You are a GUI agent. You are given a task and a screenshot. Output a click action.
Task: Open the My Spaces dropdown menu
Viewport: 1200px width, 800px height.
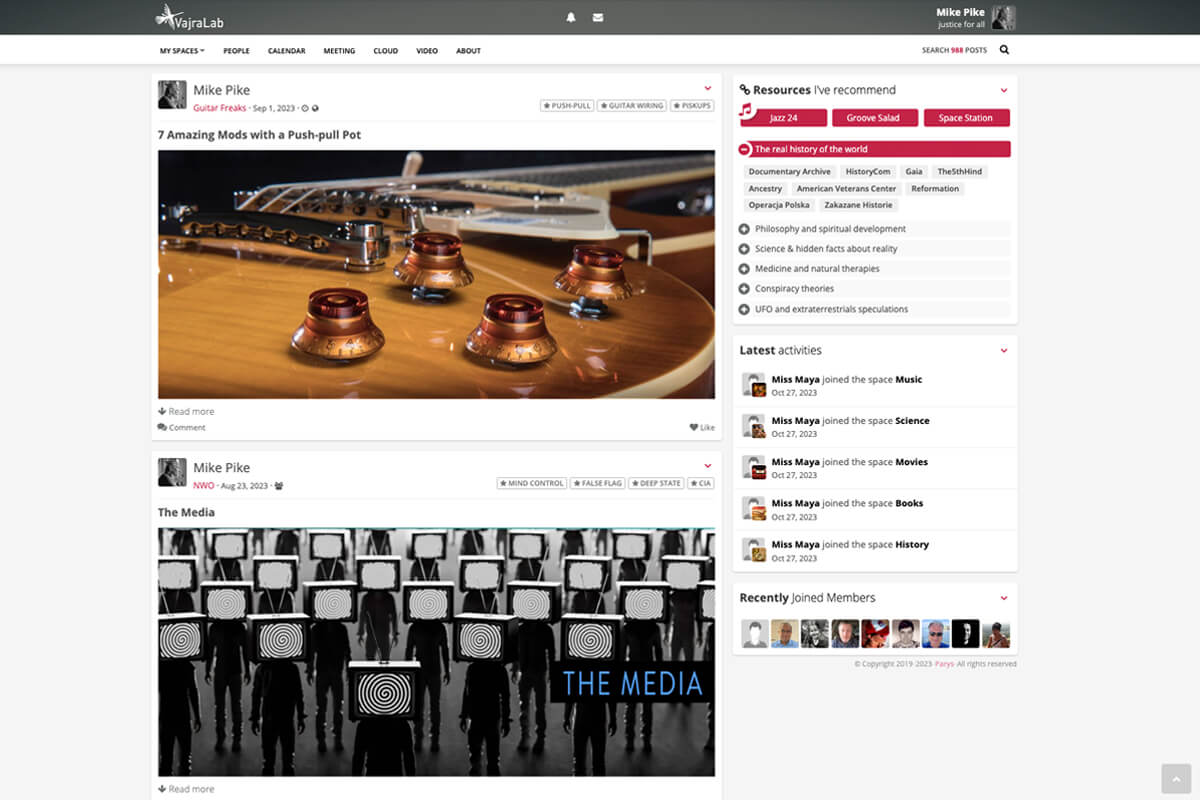point(181,51)
